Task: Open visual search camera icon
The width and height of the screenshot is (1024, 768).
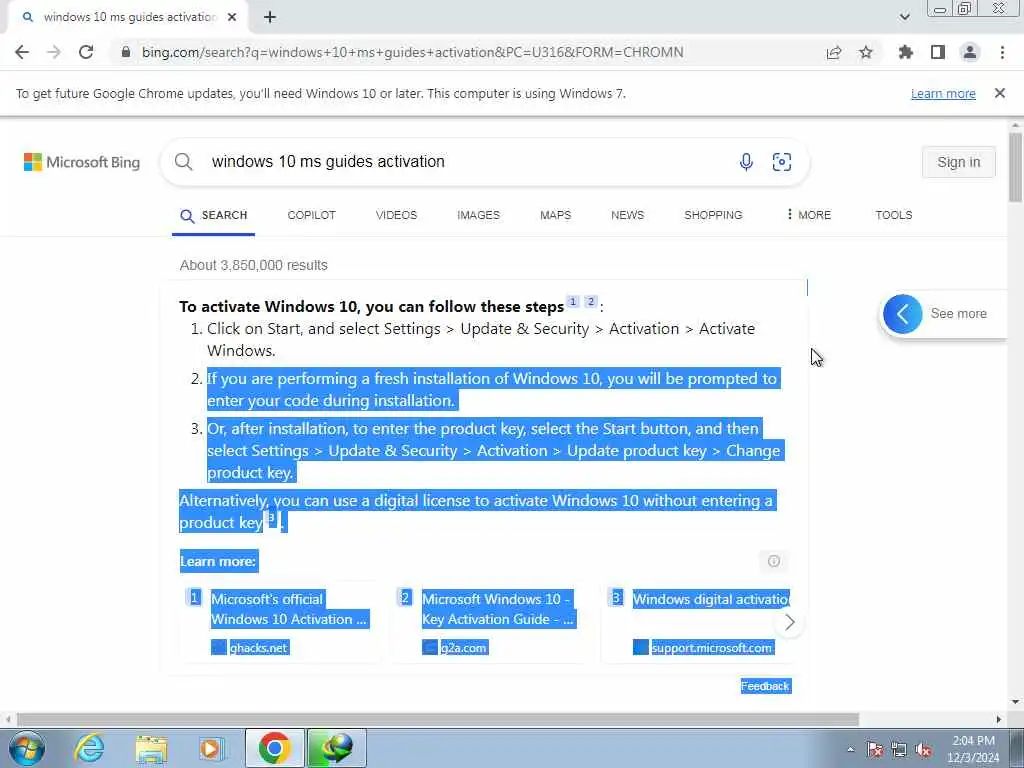Action: click(x=782, y=161)
